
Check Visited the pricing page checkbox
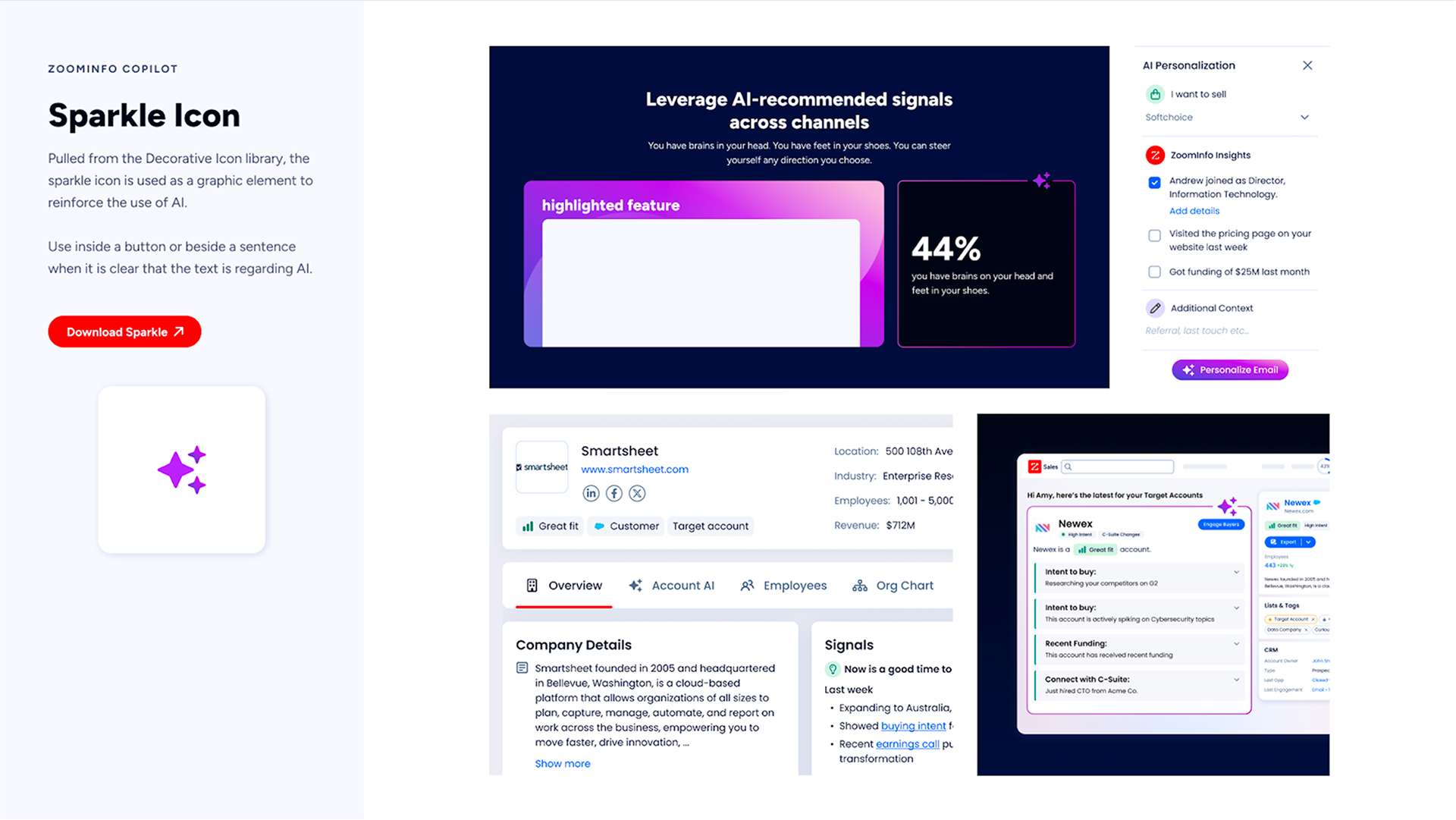(1154, 236)
